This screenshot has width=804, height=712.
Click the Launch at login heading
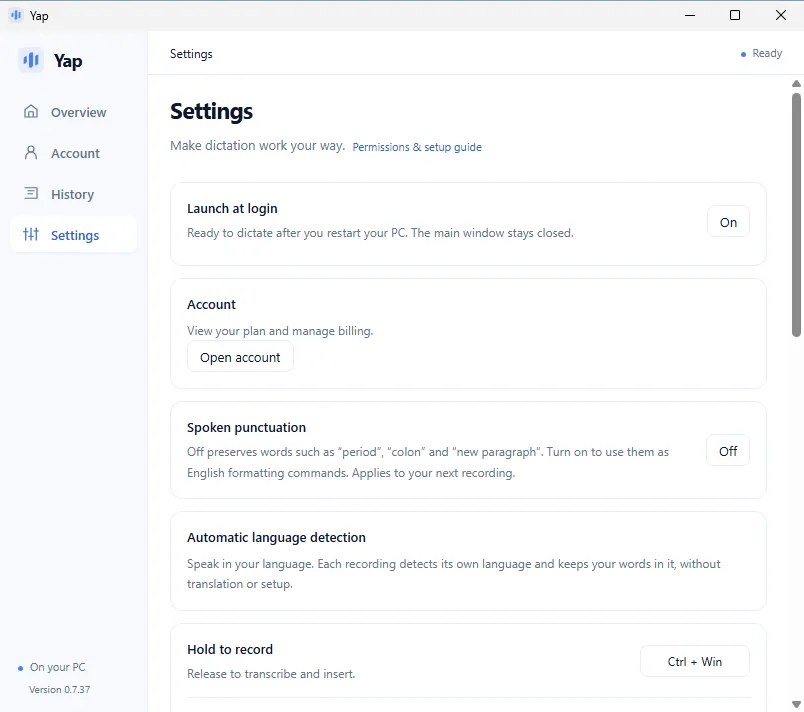[232, 208]
